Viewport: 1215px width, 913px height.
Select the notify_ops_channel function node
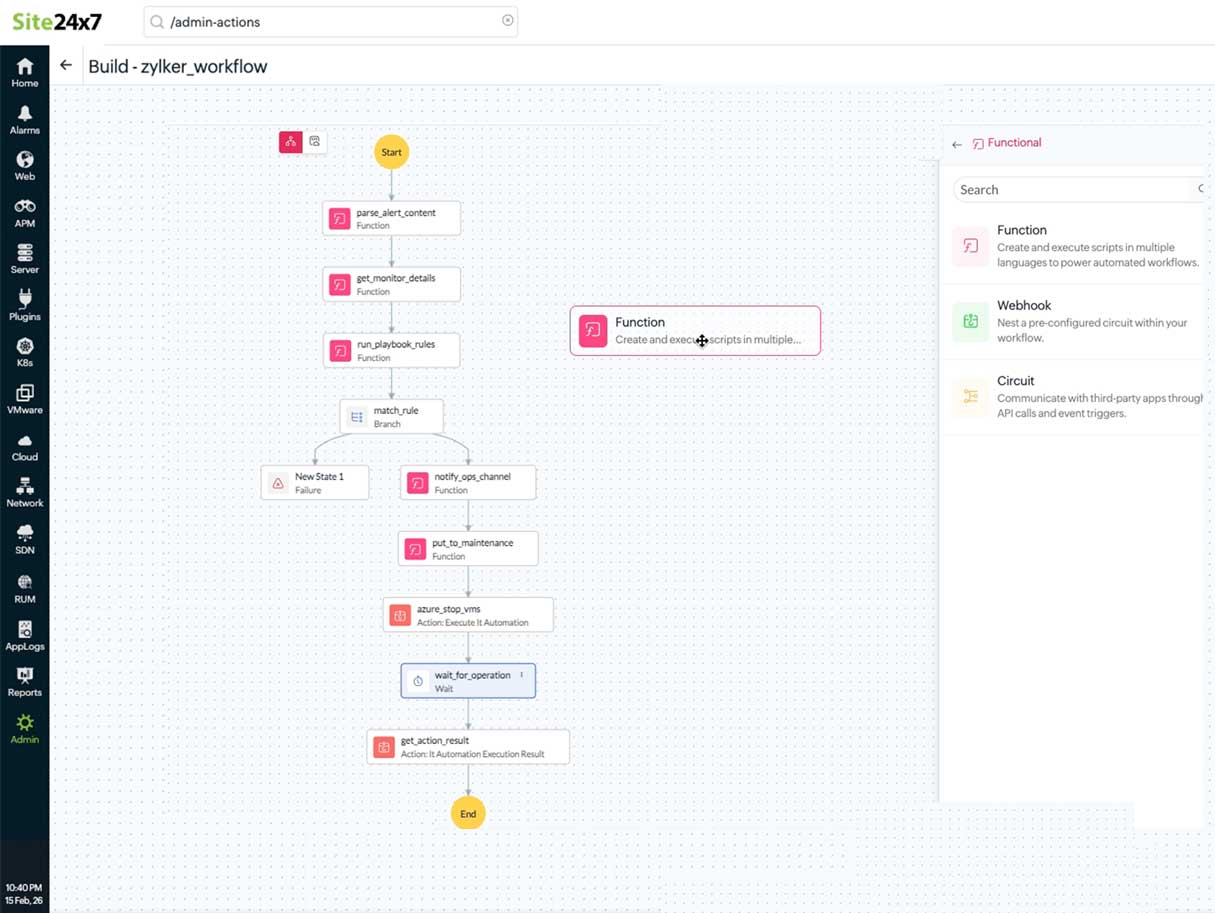point(467,482)
